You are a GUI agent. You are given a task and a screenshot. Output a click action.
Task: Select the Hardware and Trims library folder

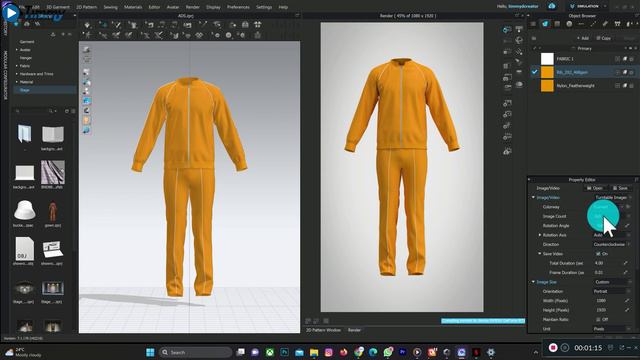coord(36,74)
